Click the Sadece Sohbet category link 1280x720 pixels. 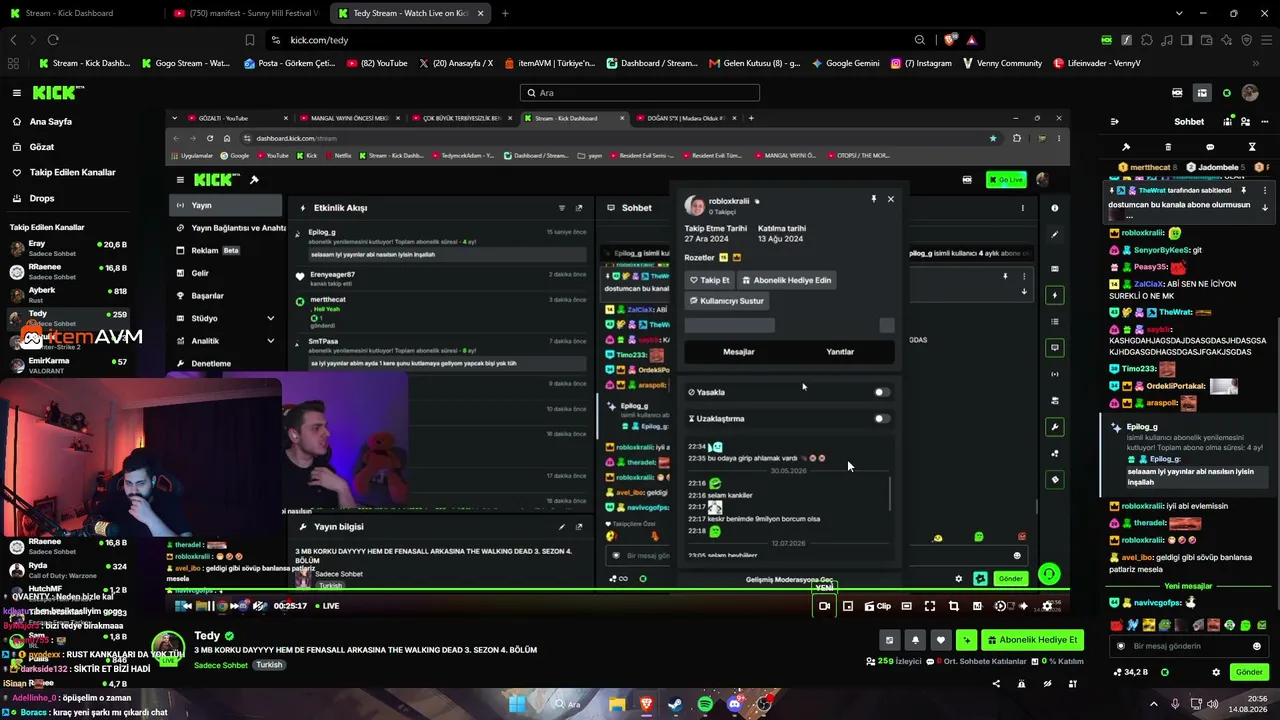click(221, 665)
